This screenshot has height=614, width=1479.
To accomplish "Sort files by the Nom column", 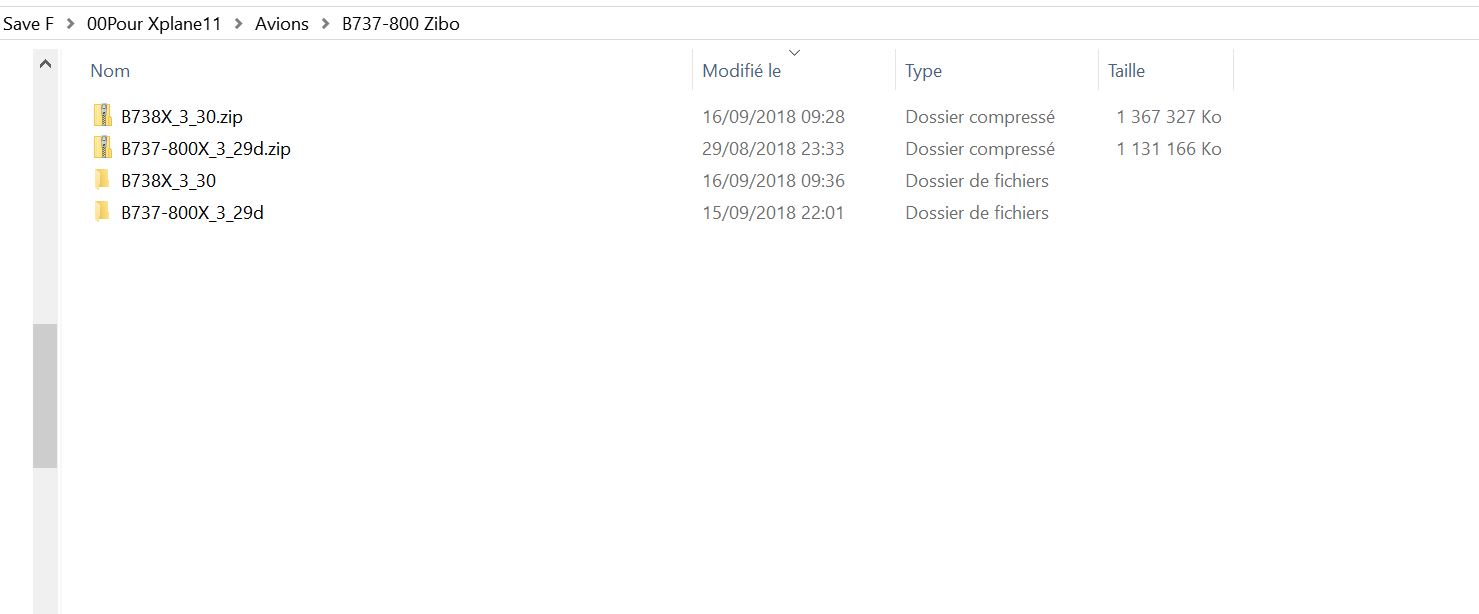I will click(110, 71).
